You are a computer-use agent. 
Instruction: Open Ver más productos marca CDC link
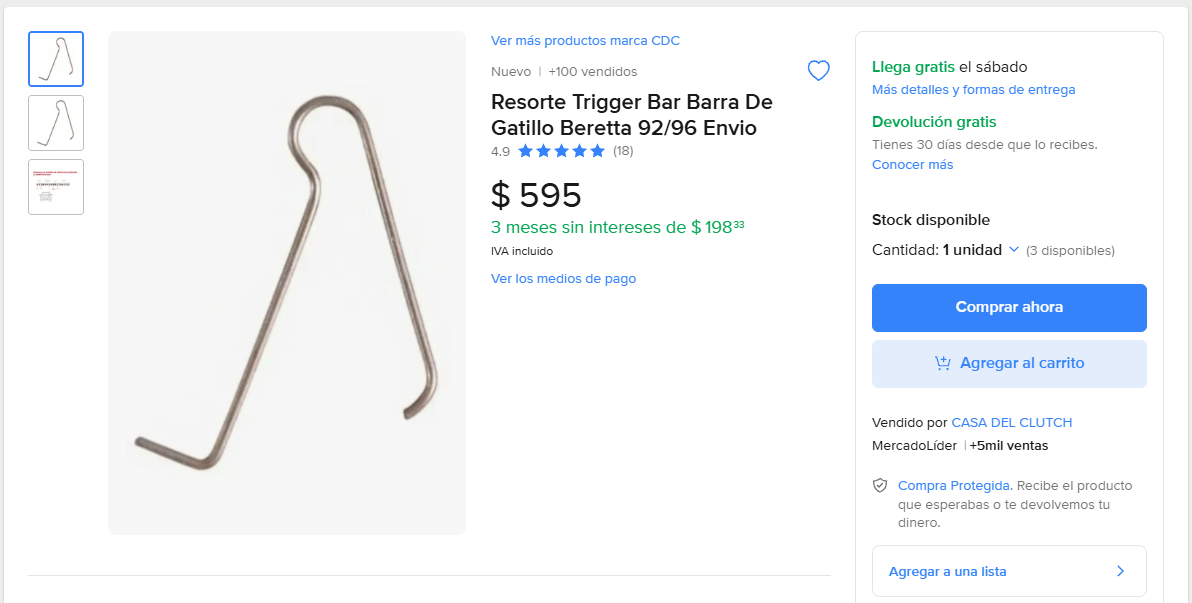point(585,41)
